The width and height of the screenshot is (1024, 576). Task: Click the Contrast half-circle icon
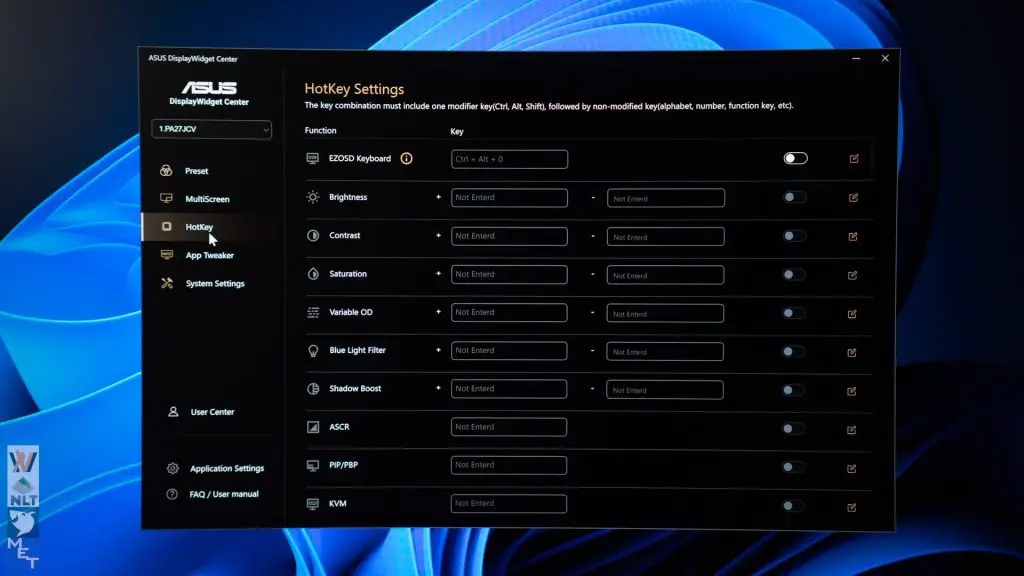(x=313, y=235)
